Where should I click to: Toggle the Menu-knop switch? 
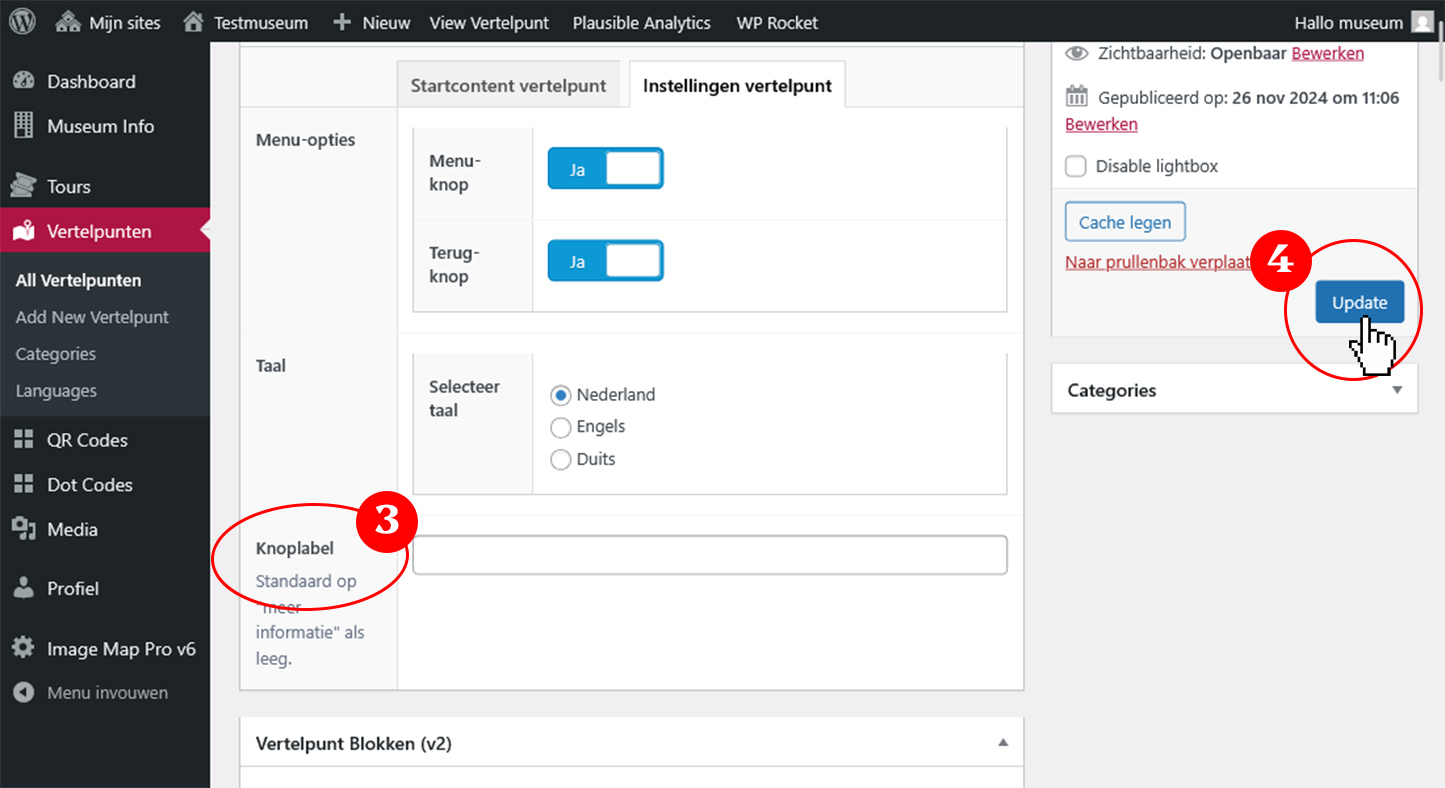[x=605, y=169]
